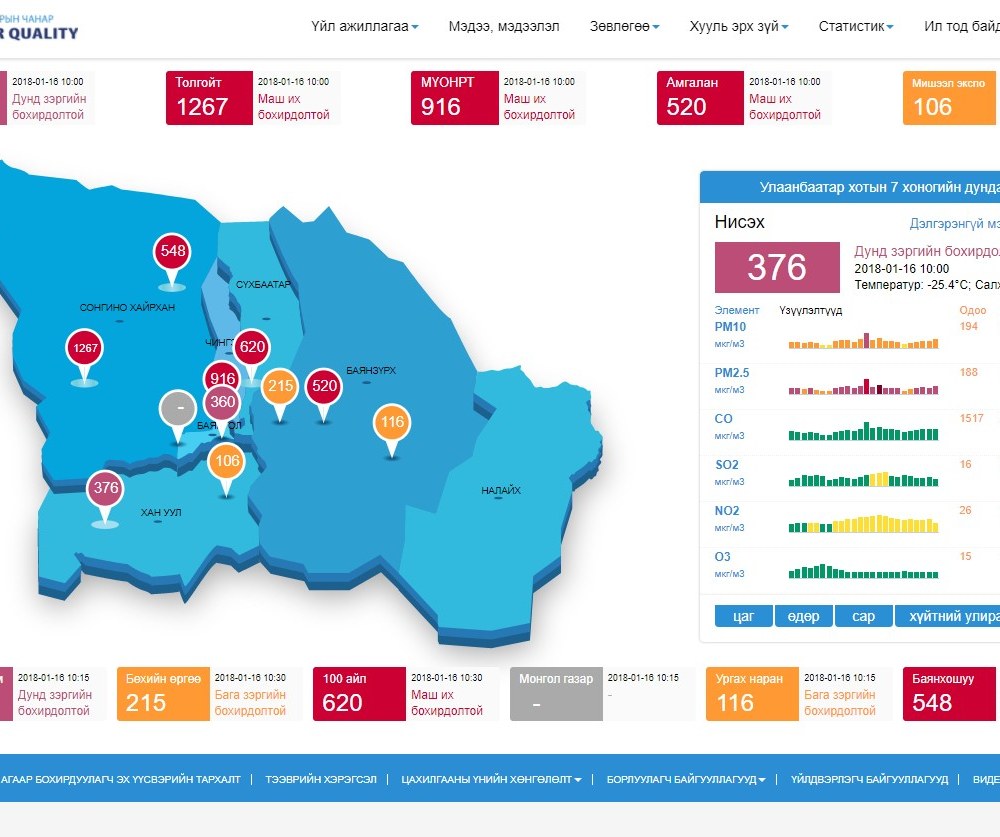Screen dimensions: 1000x837
Task: Select the сар period button
Action: click(x=863, y=616)
